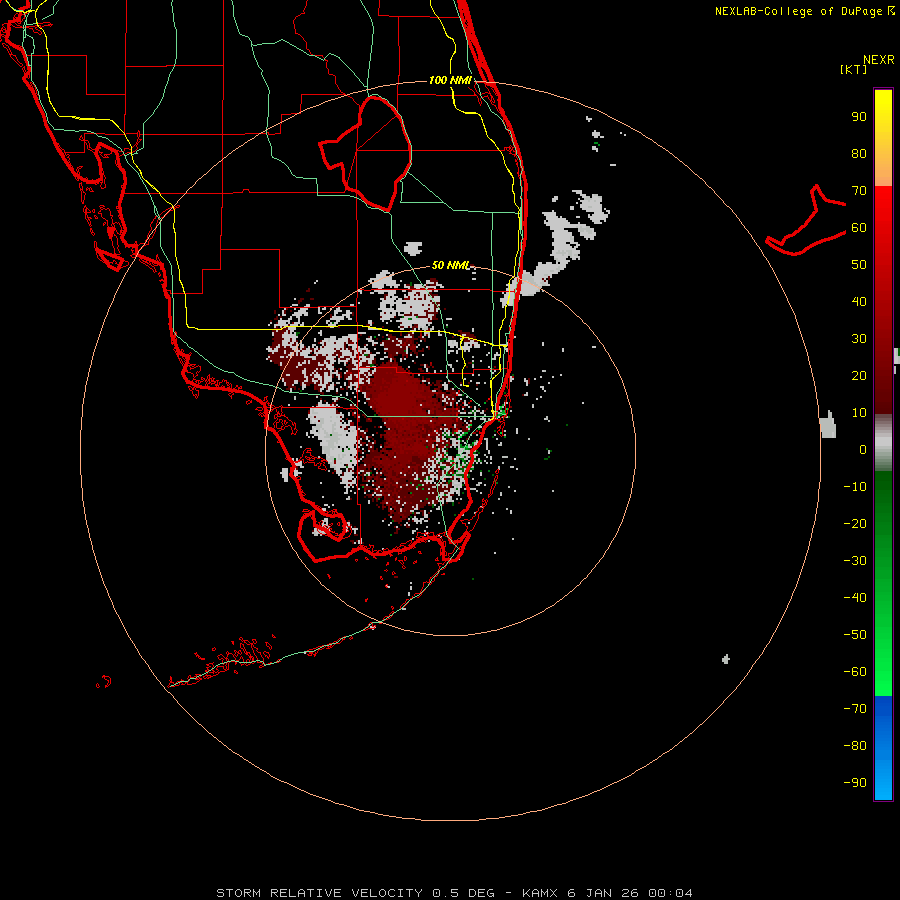Select the 50 NMI range ring label
900x900 pixels.
coord(451,265)
